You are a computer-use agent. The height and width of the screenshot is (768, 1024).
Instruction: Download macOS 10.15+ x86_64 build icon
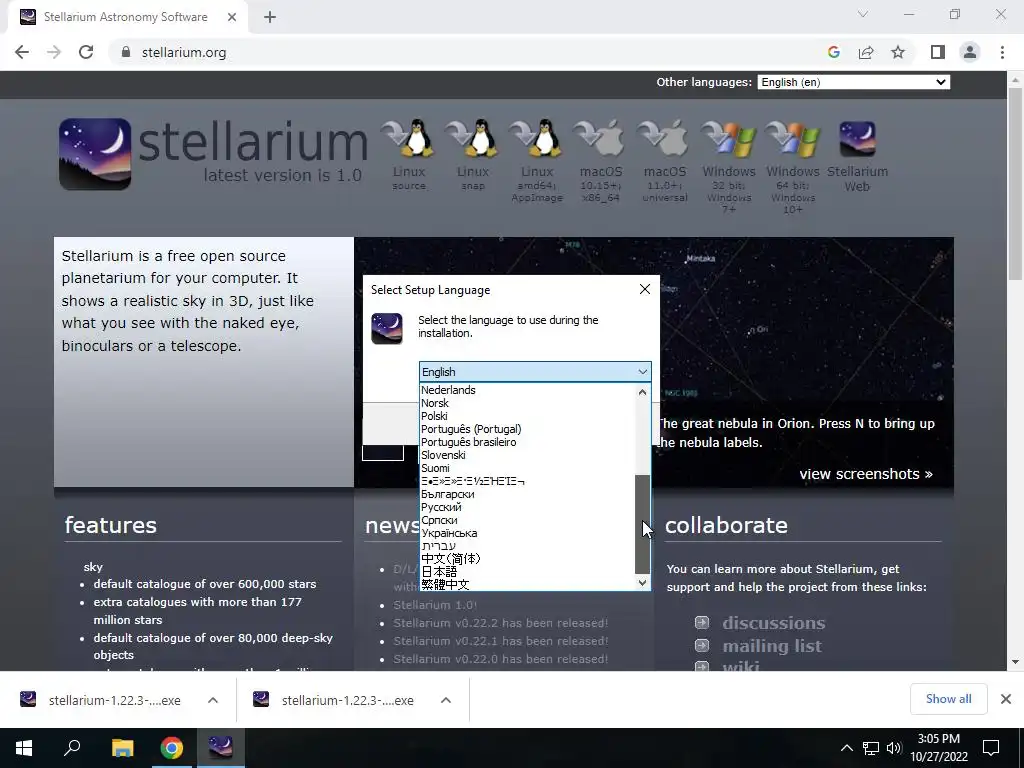click(x=601, y=138)
